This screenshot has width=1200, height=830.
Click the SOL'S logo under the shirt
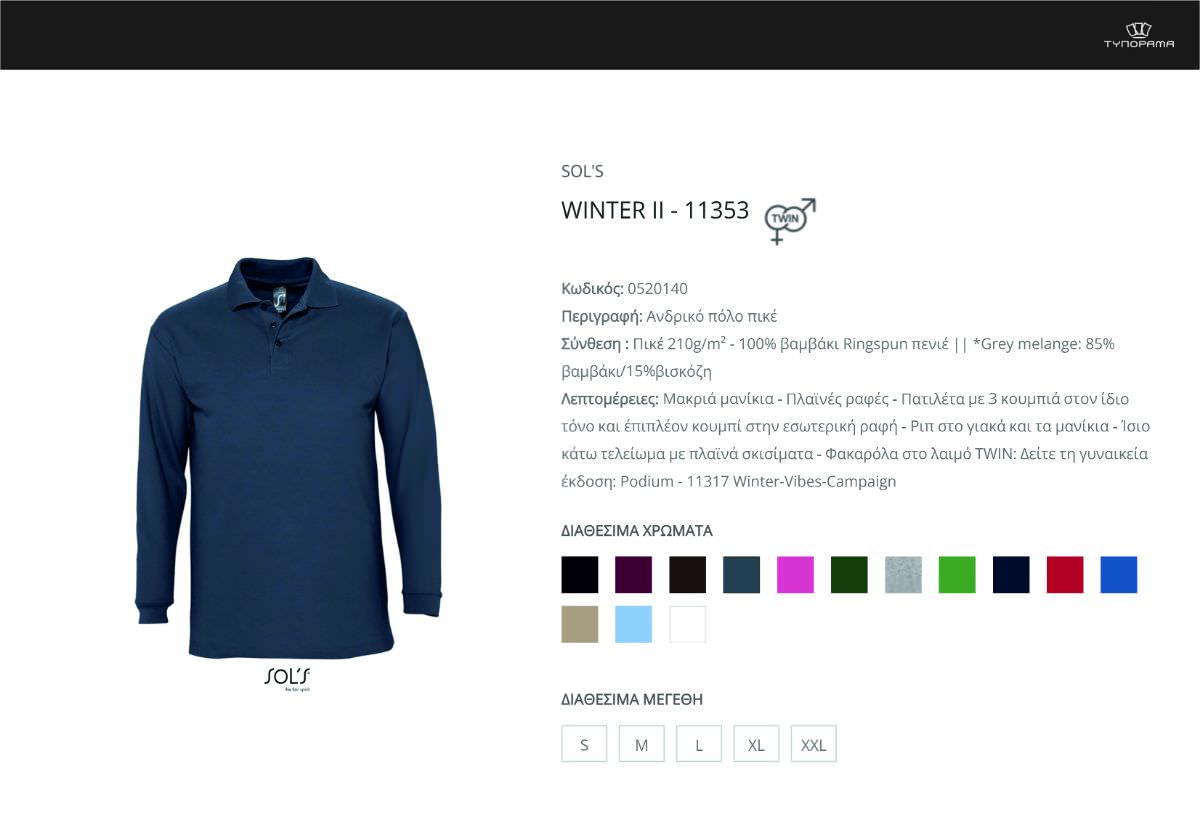tap(289, 679)
